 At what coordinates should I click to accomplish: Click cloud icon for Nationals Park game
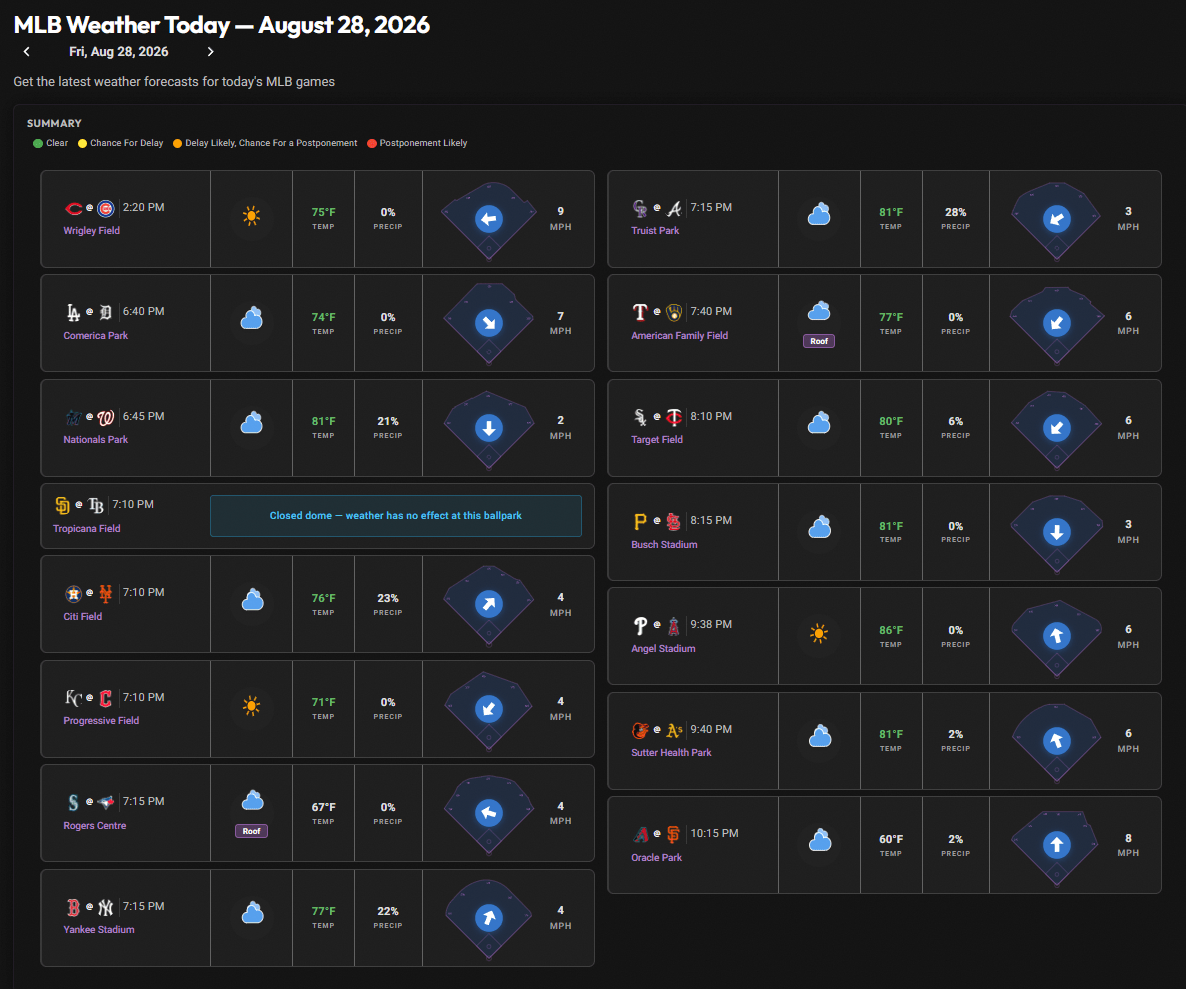[252, 423]
